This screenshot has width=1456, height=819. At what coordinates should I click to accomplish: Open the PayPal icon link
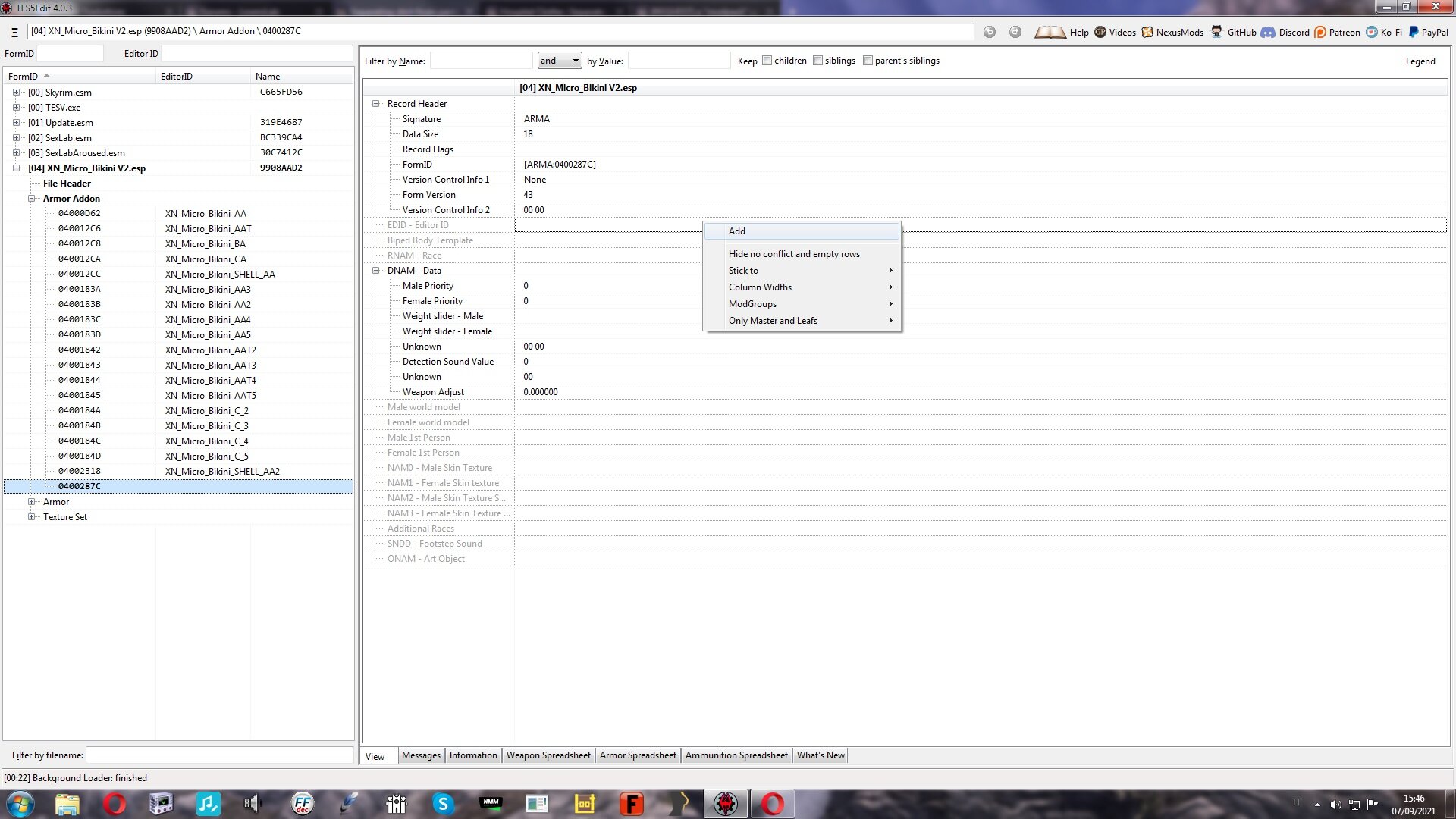point(1414,32)
